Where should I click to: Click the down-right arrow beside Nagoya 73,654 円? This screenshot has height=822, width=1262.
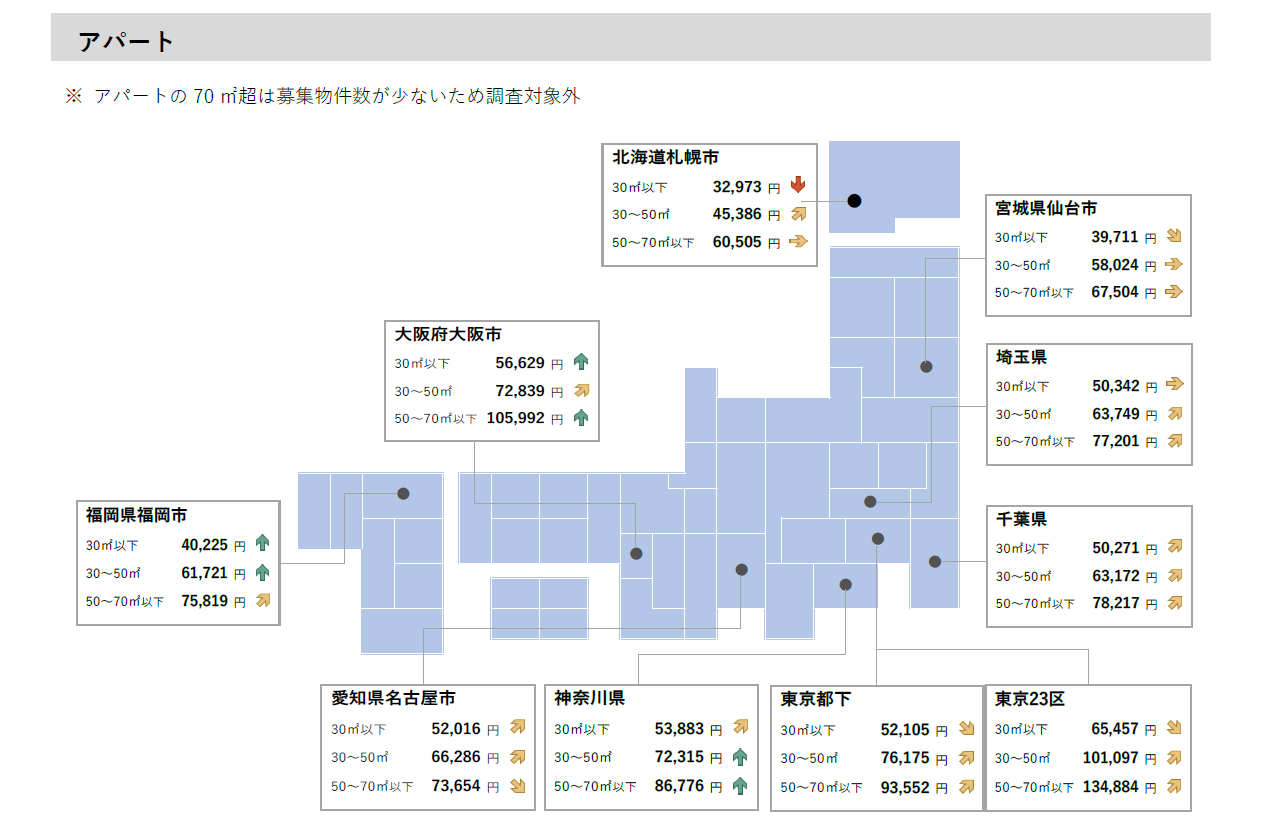518,786
